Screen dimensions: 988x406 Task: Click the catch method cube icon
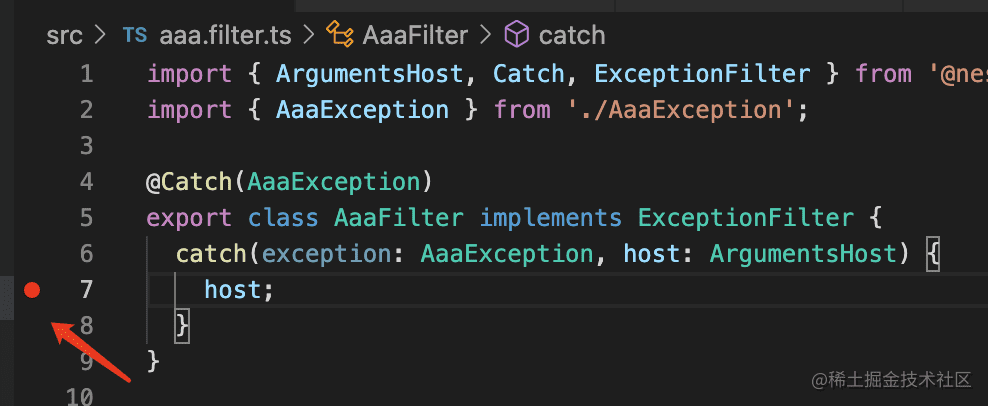point(517,34)
